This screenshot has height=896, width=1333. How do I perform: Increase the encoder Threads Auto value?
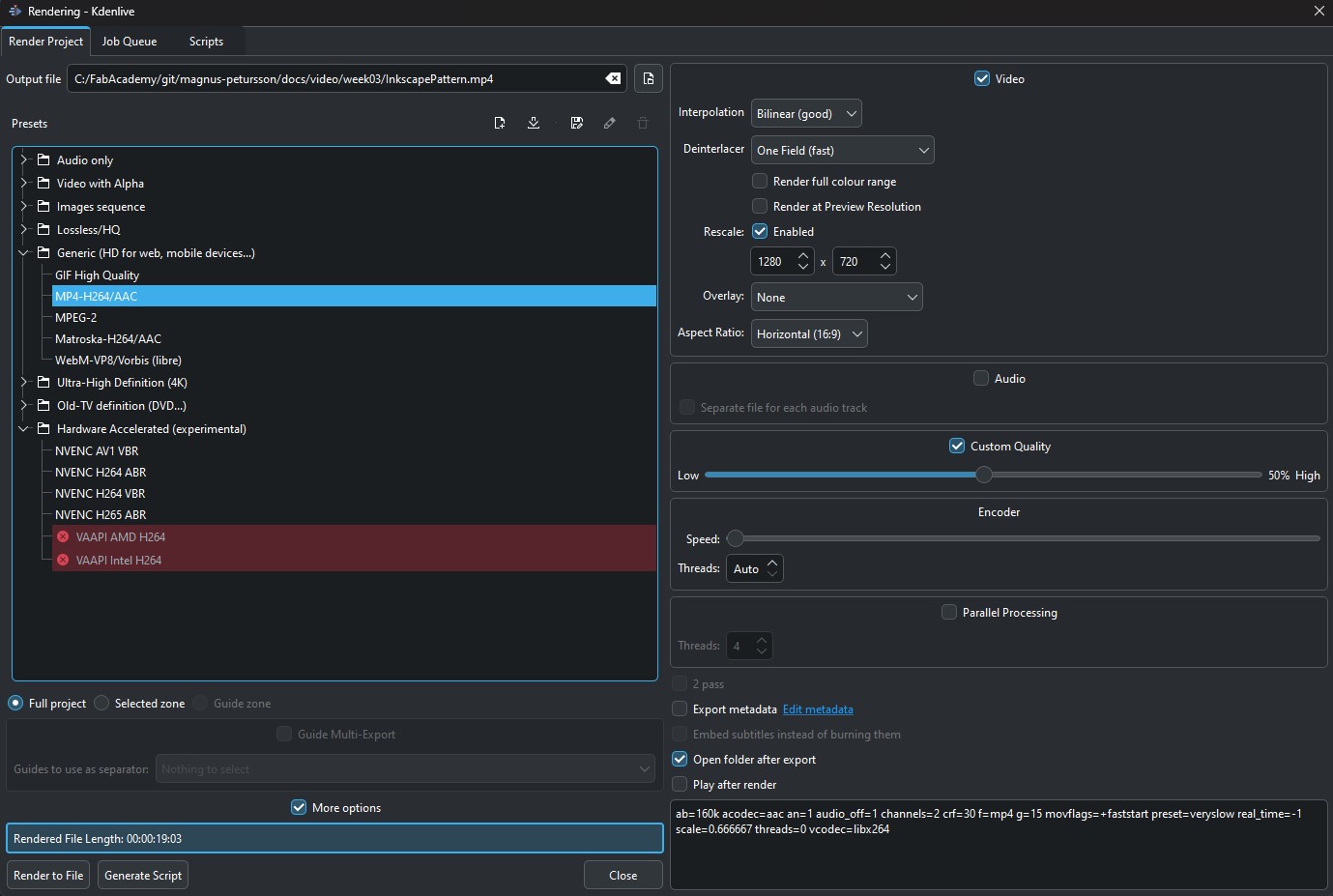772,563
